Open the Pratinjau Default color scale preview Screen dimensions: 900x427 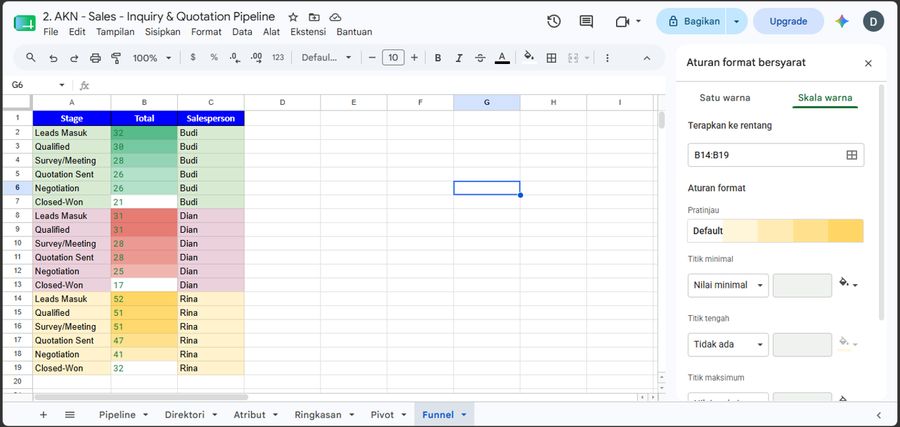[x=775, y=231]
